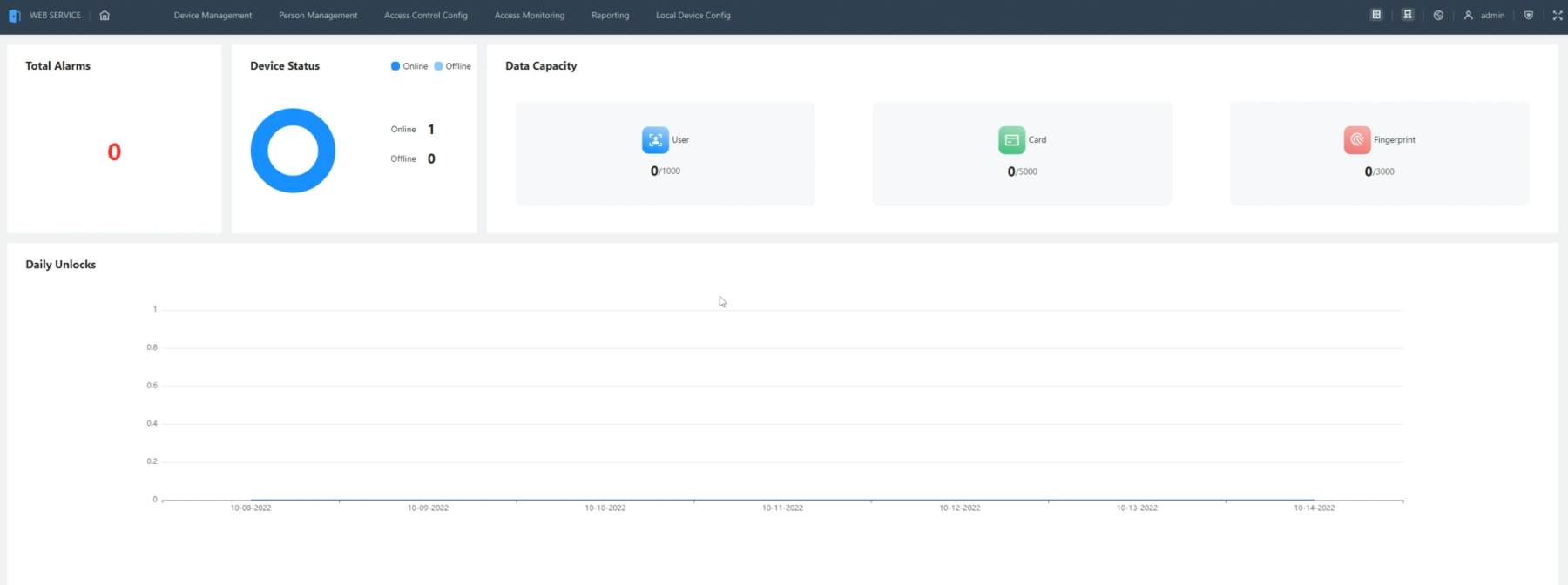1568x585 pixels.
Task: Toggle the Online legend in Device Status
Action: click(x=409, y=66)
